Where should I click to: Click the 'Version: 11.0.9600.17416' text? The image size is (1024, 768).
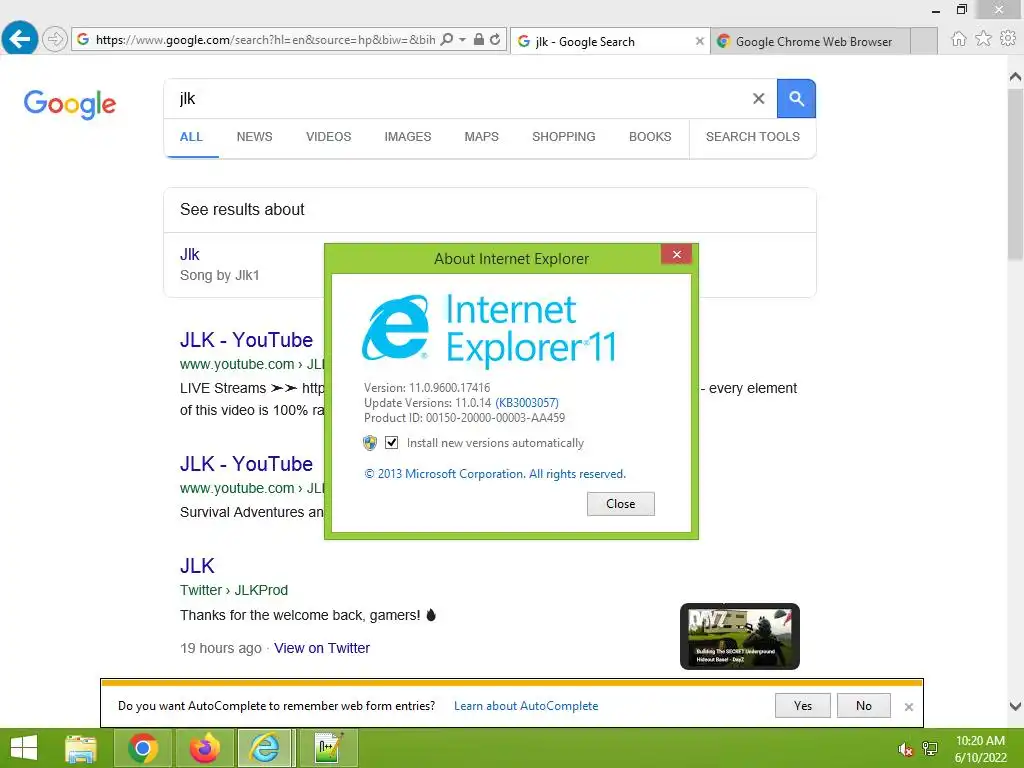[x=427, y=388]
